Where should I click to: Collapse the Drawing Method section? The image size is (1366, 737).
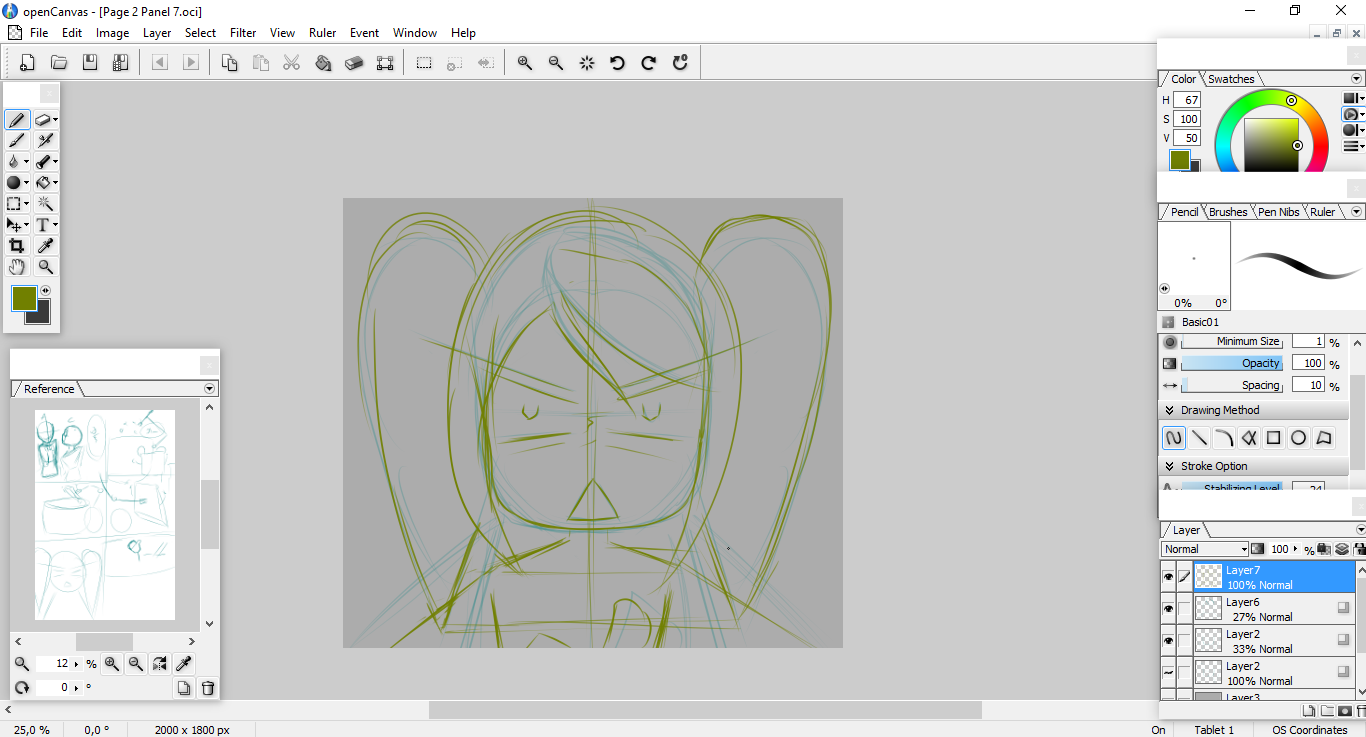pyautogui.click(x=1169, y=410)
